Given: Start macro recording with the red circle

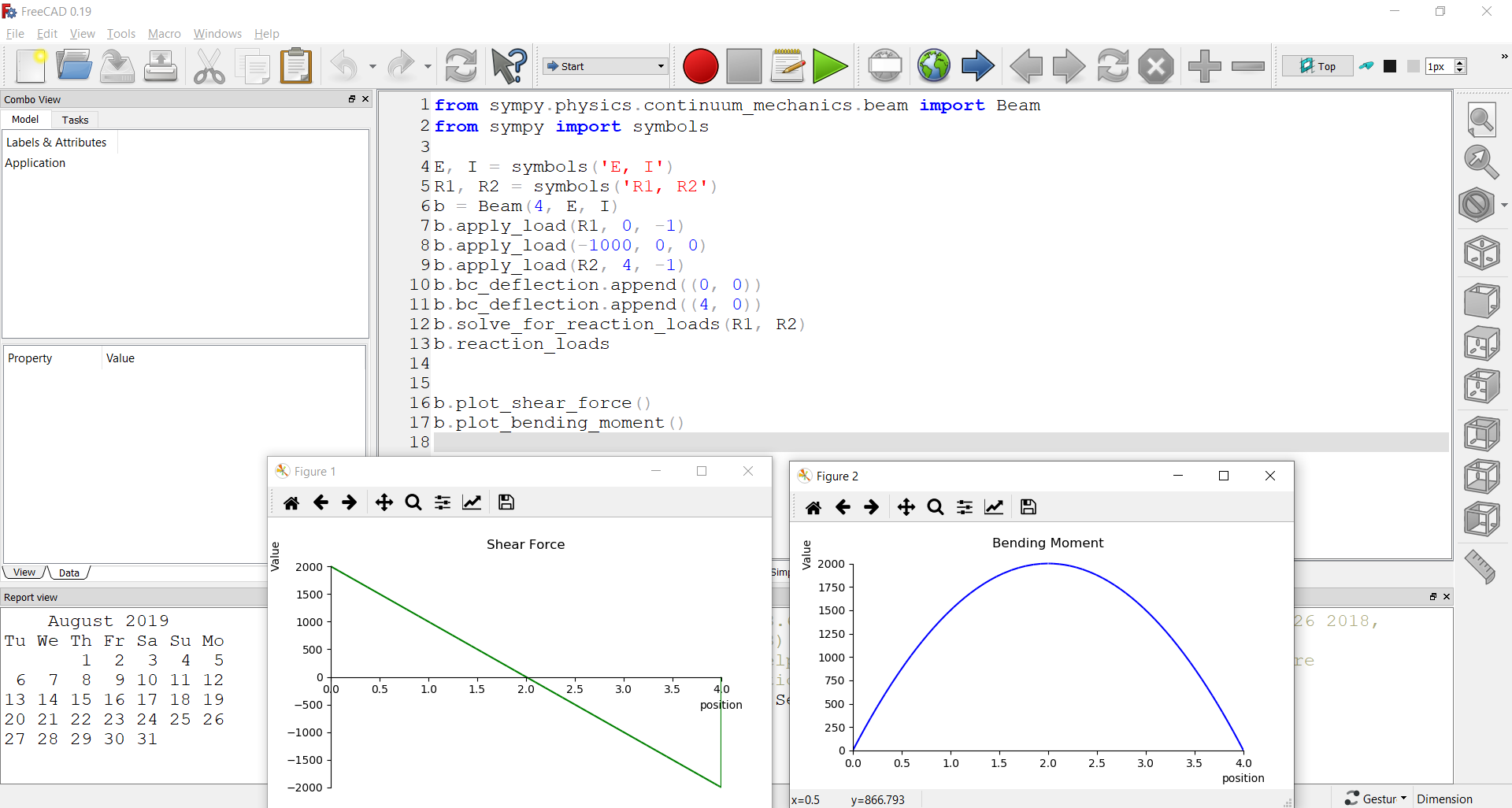Looking at the screenshot, I should point(700,66).
